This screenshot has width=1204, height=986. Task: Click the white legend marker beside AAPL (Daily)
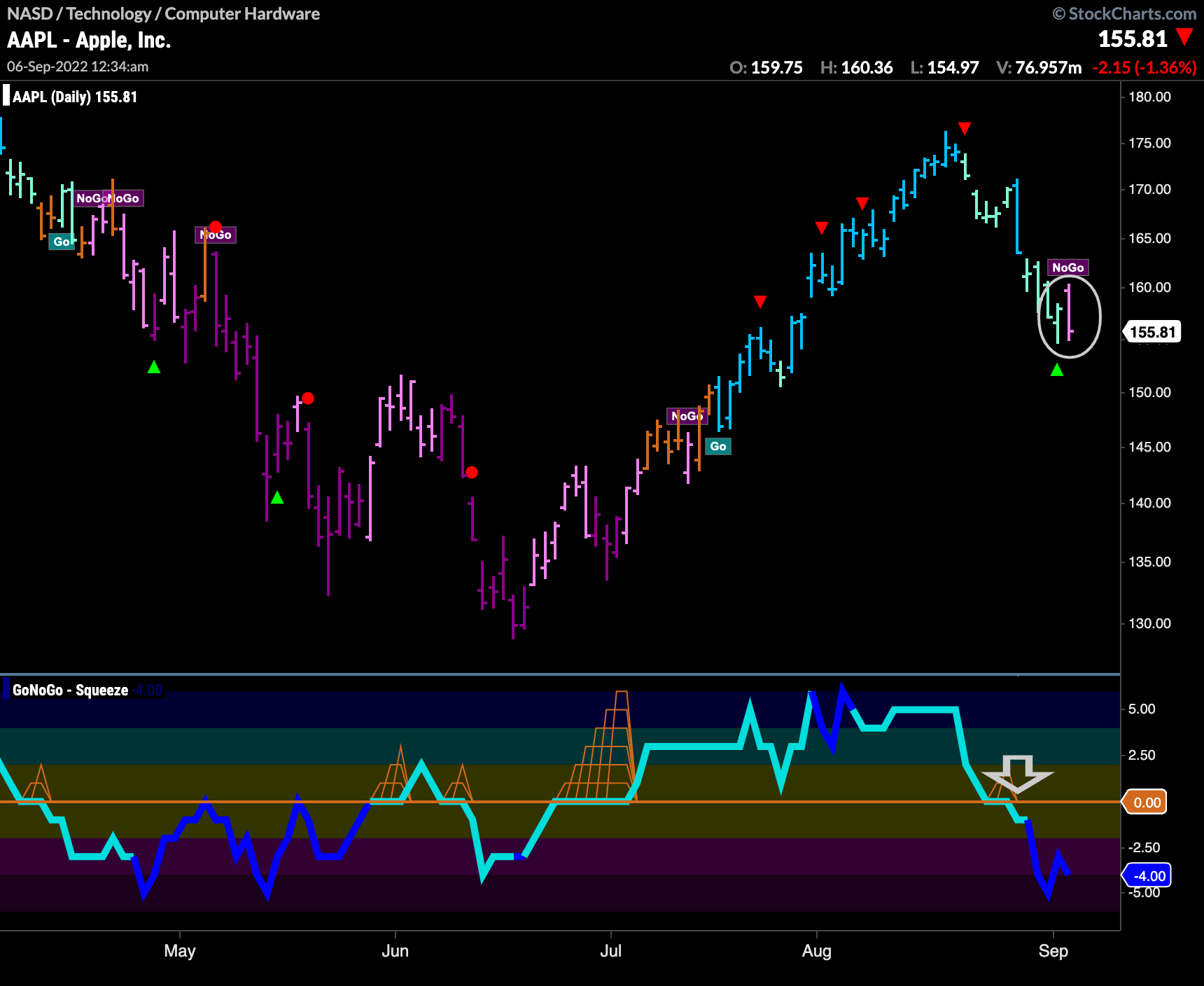(x=6, y=95)
